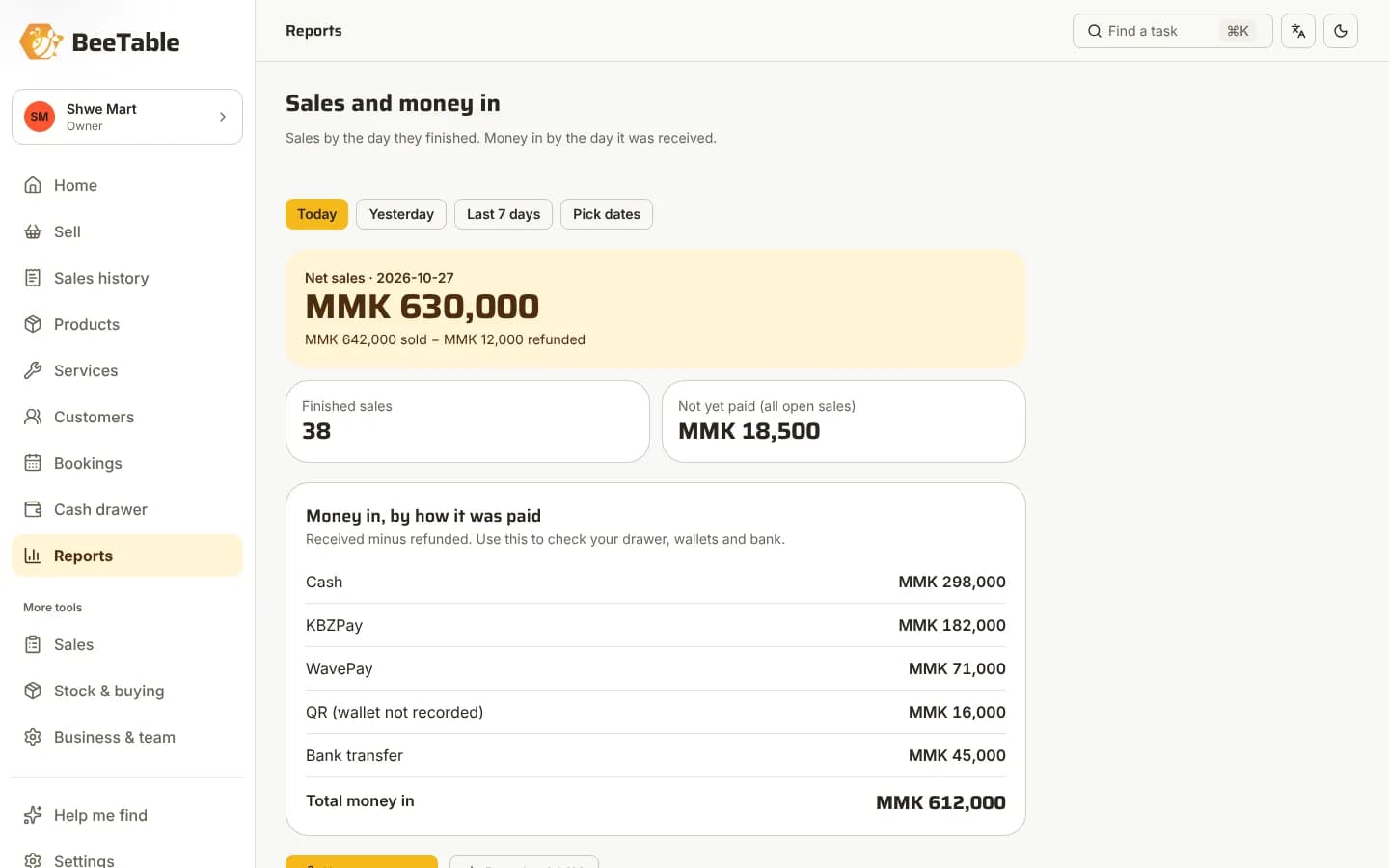The height and width of the screenshot is (868, 1389).
Task: Select the Last 7 days filter
Action: coord(504,214)
